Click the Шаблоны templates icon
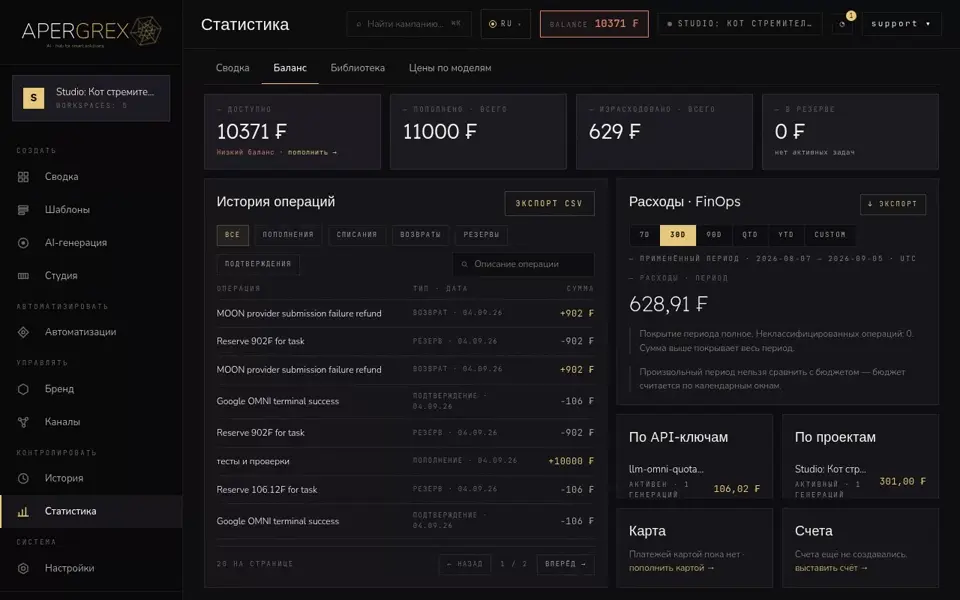This screenshot has width=960, height=600. 23,210
